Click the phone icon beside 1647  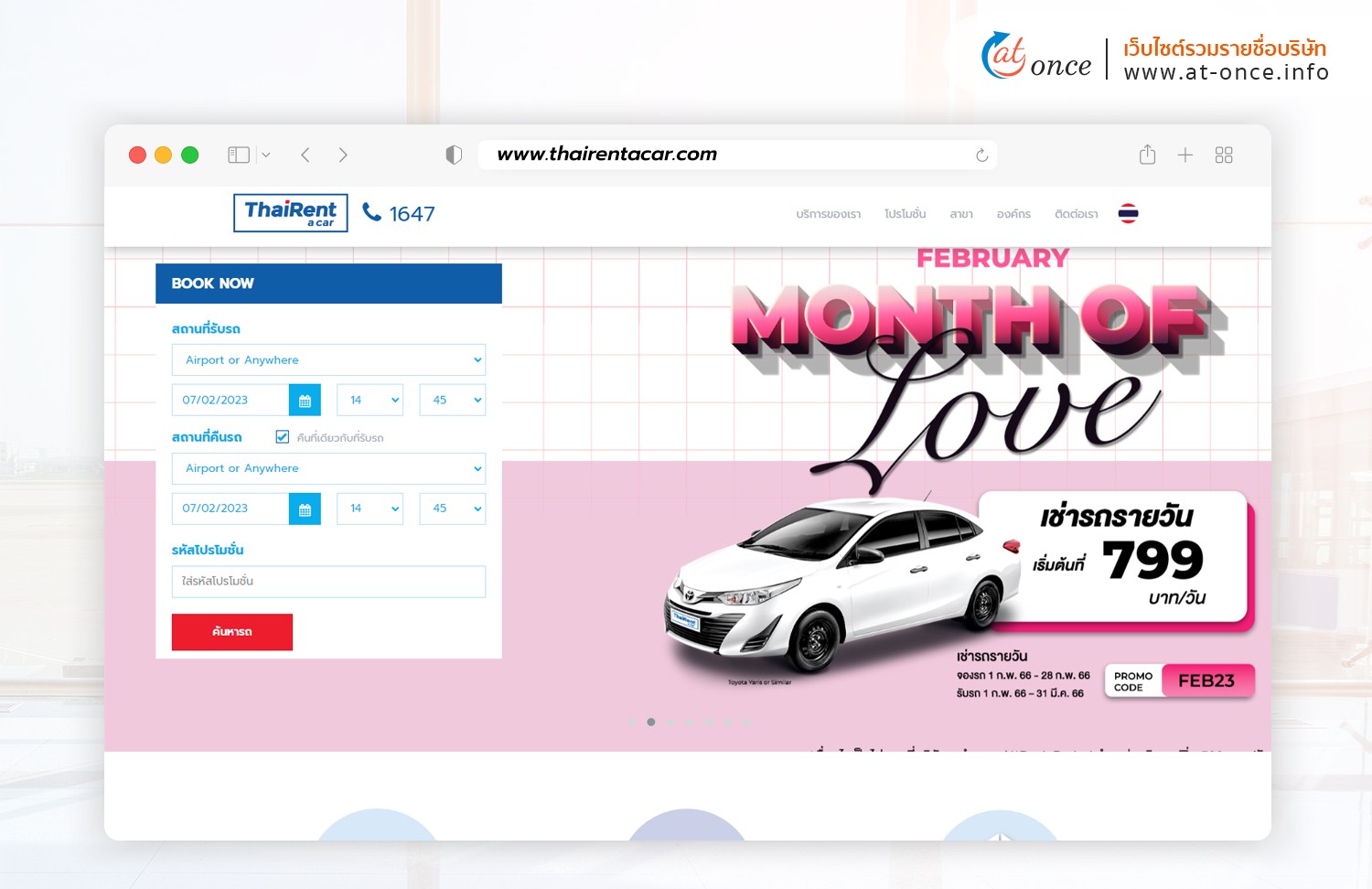(x=371, y=212)
